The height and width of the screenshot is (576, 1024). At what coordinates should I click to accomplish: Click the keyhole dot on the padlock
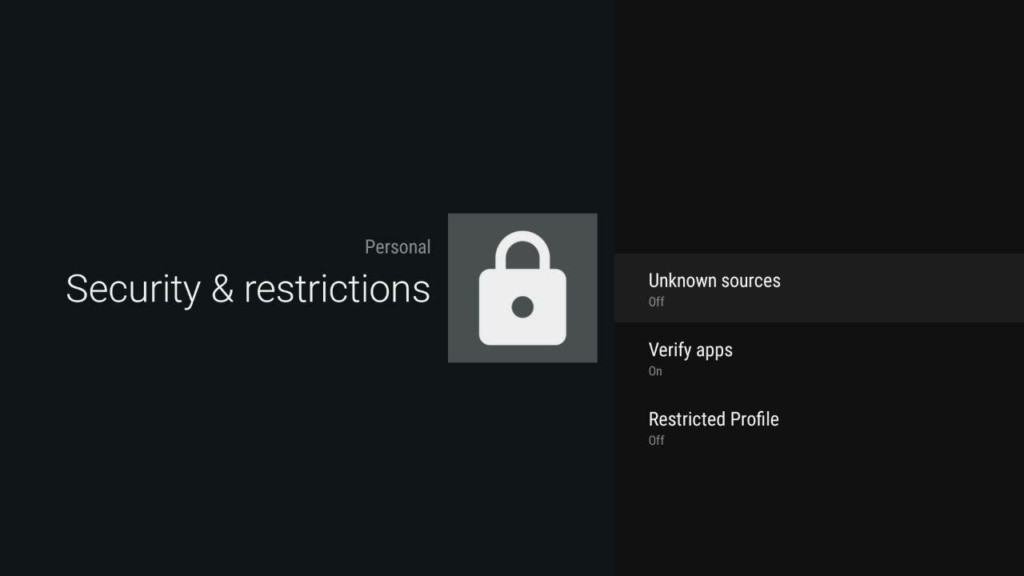522,308
